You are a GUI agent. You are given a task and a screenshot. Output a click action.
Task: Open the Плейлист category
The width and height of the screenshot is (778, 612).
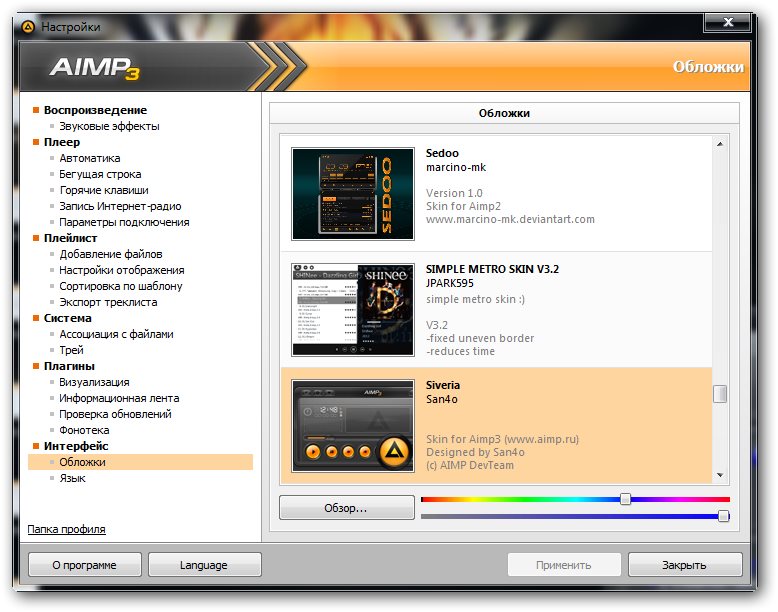(70, 238)
